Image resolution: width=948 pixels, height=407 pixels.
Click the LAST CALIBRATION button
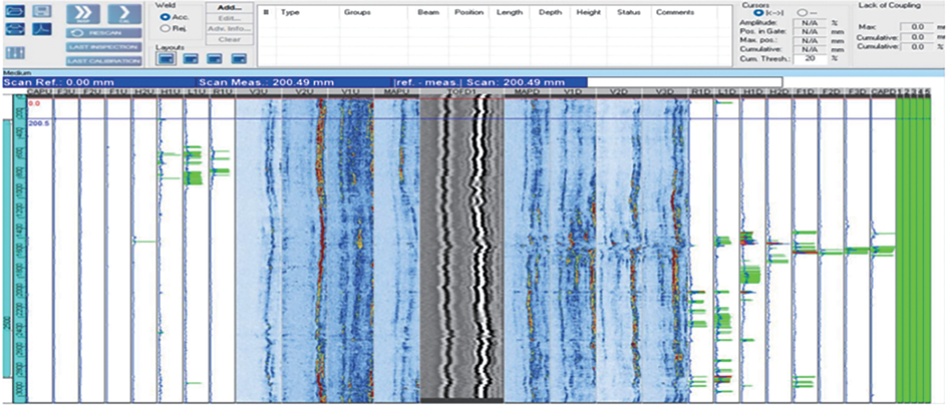coord(103,61)
